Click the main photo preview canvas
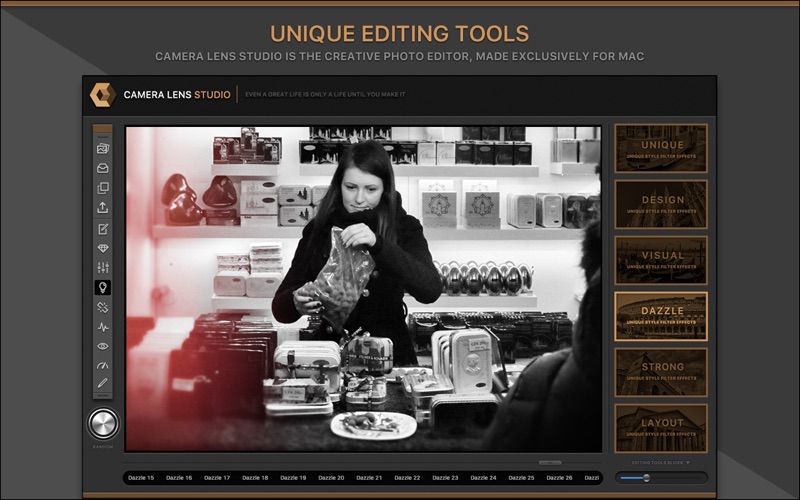800x500 pixels. click(x=363, y=289)
